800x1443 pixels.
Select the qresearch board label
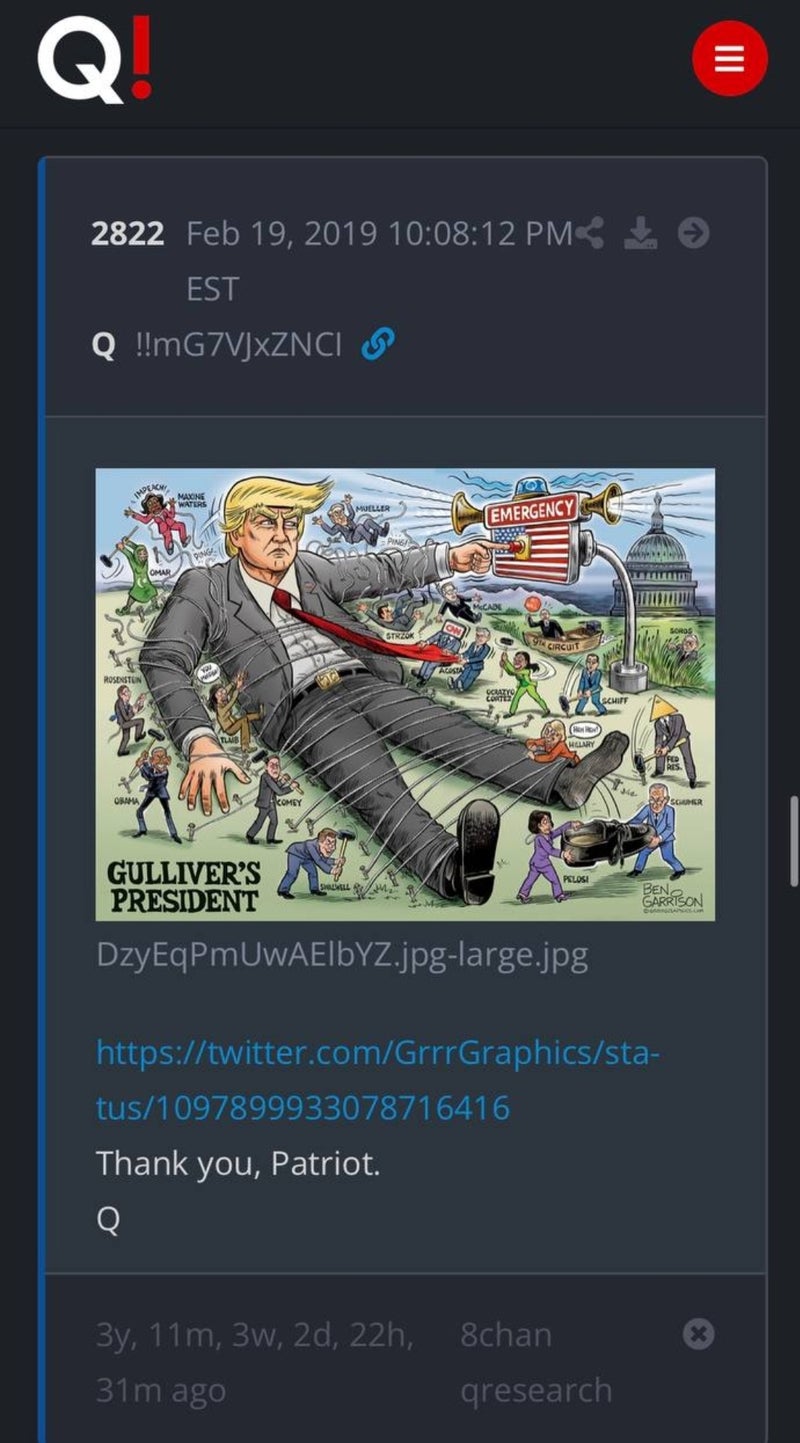(x=536, y=1390)
